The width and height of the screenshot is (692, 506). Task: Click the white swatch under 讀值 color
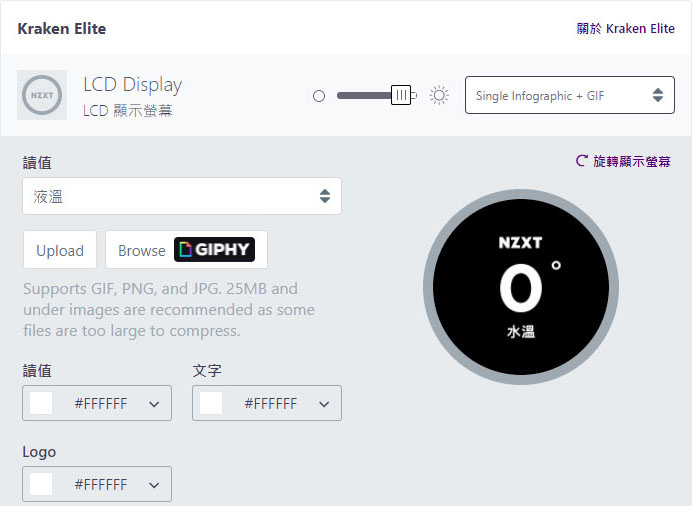pyautogui.click(x=41, y=403)
